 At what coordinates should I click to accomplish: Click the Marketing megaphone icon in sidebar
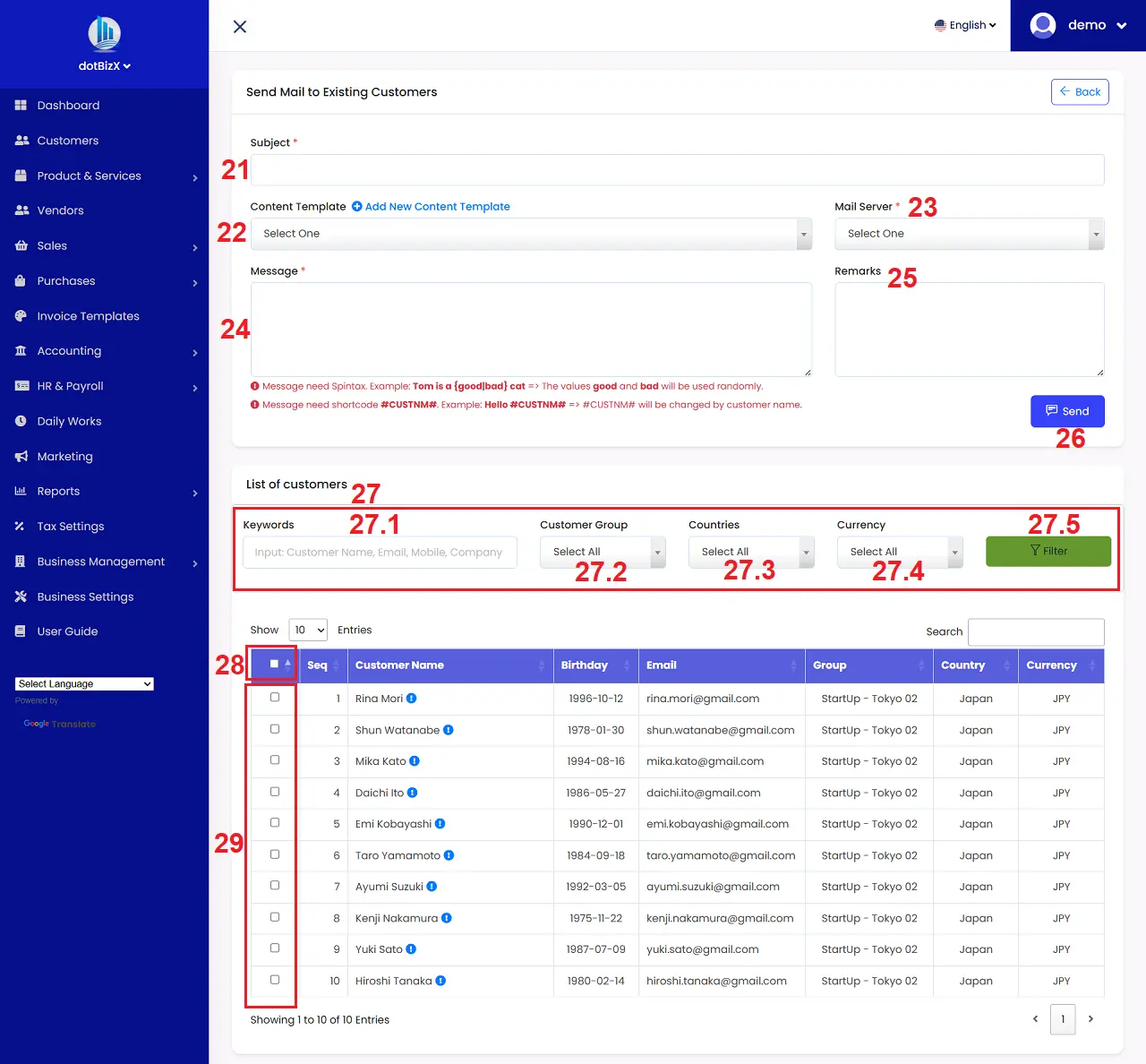pos(21,457)
